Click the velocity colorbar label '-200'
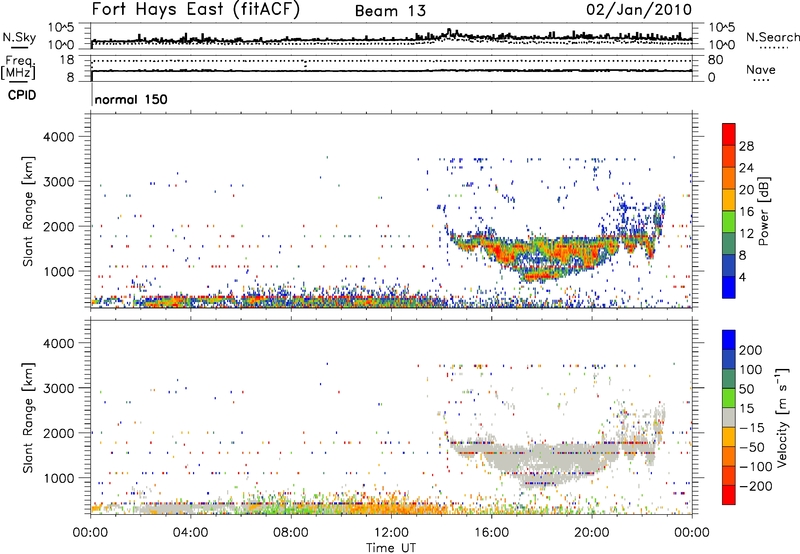This screenshot has width=800, height=554. (755, 486)
